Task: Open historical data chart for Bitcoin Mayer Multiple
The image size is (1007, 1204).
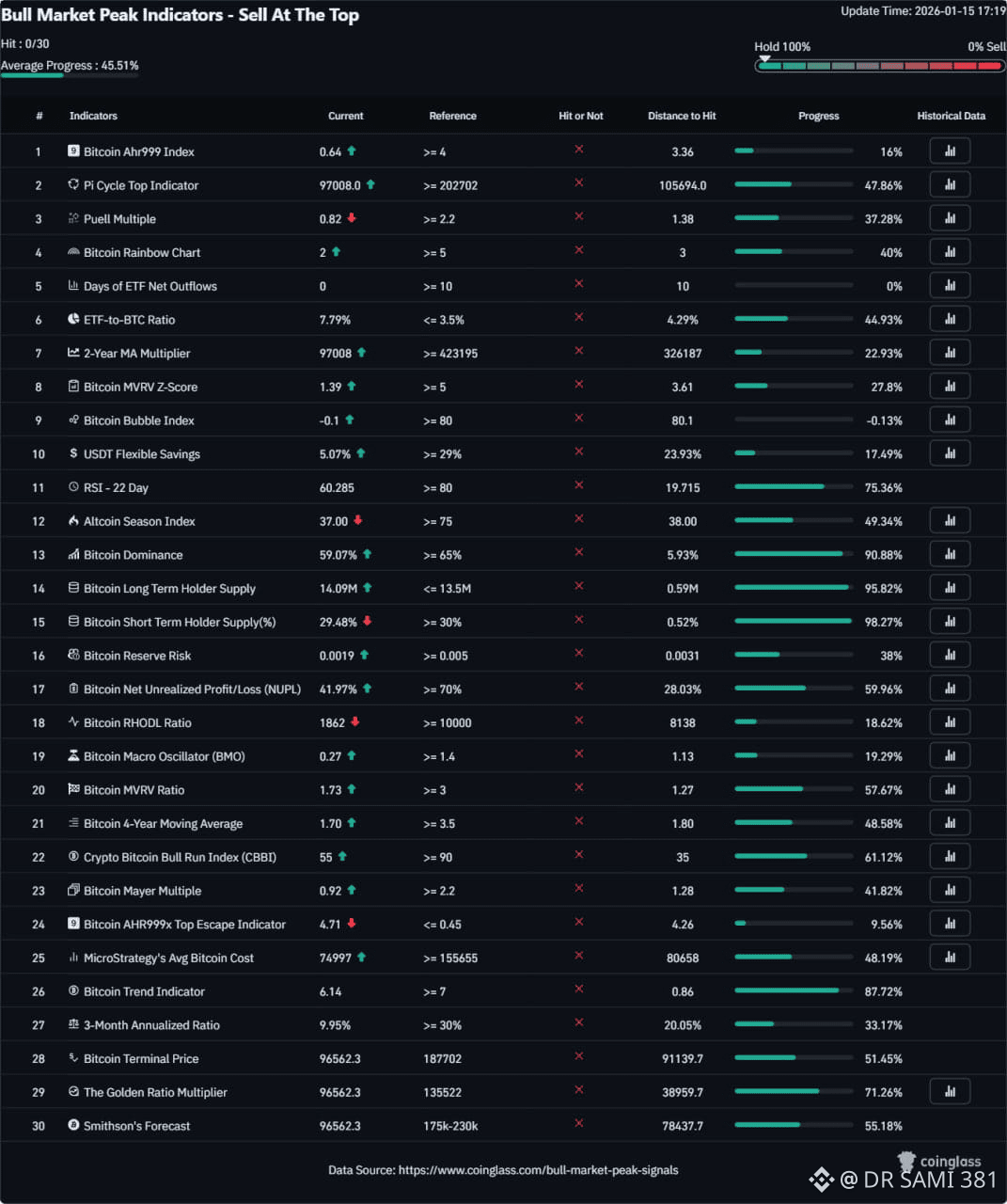Action: click(950, 890)
